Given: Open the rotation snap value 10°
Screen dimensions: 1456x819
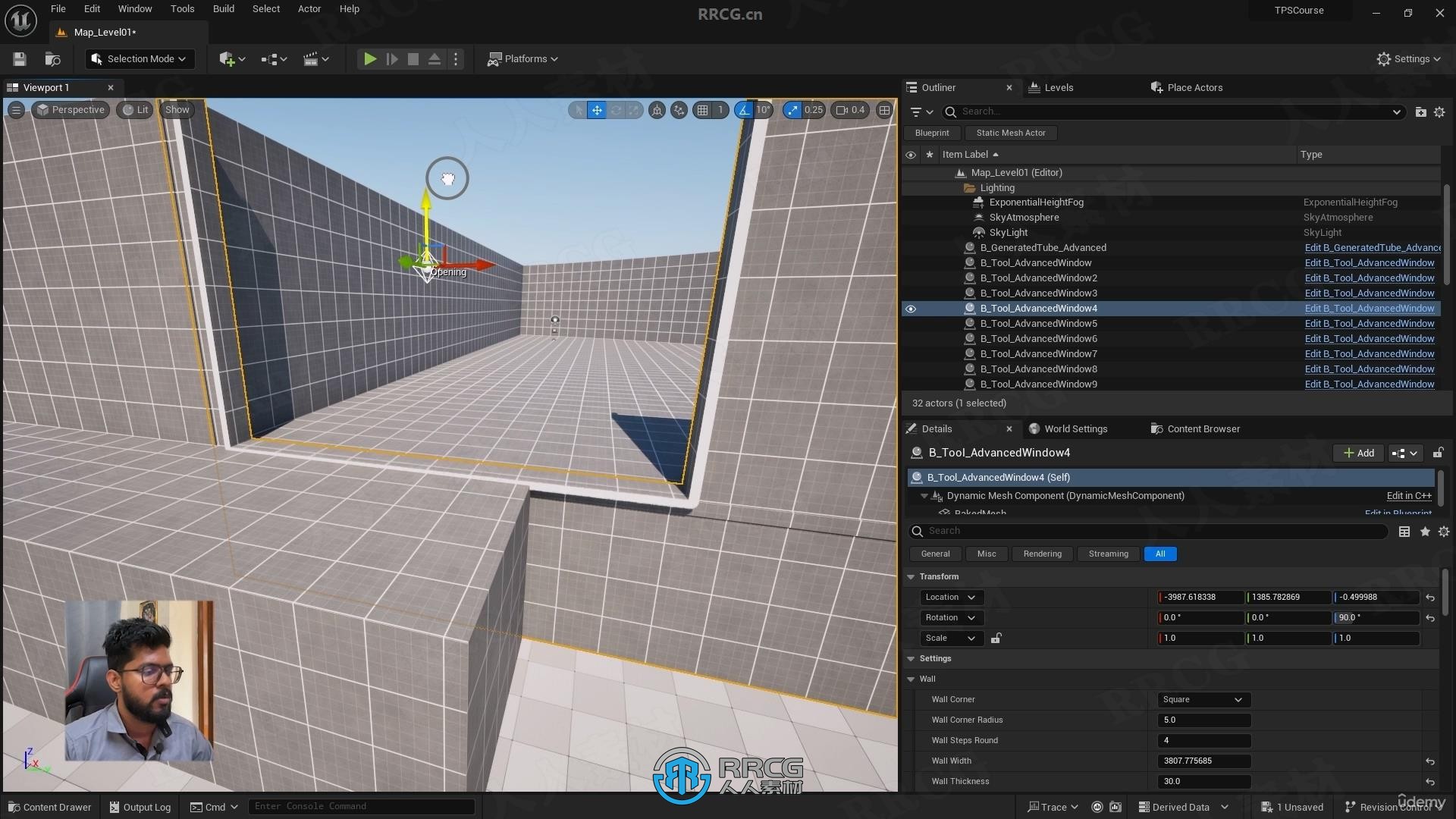Looking at the screenshot, I should pyautogui.click(x=763, y=110).
